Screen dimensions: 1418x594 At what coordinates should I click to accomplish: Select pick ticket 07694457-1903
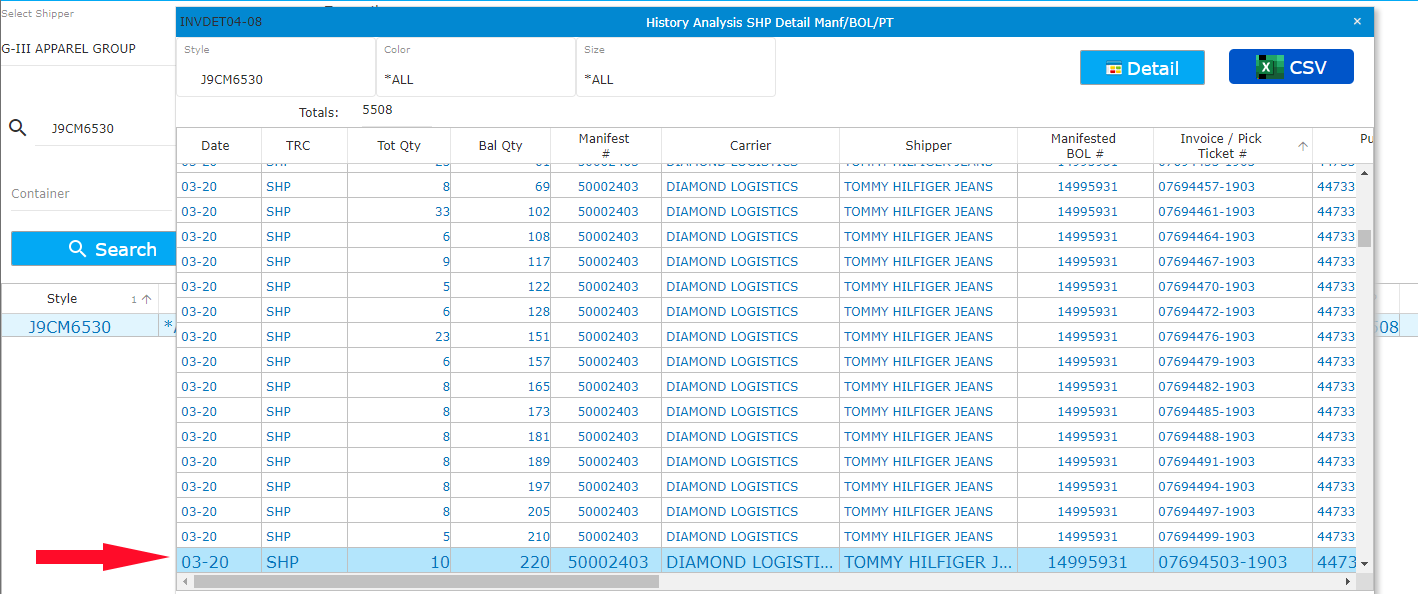pyautogui.click(x=1206, y=186)
